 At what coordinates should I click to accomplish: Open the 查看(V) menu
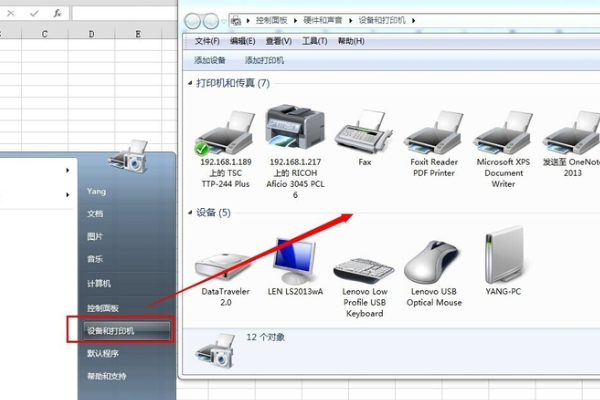click(278, 41)
